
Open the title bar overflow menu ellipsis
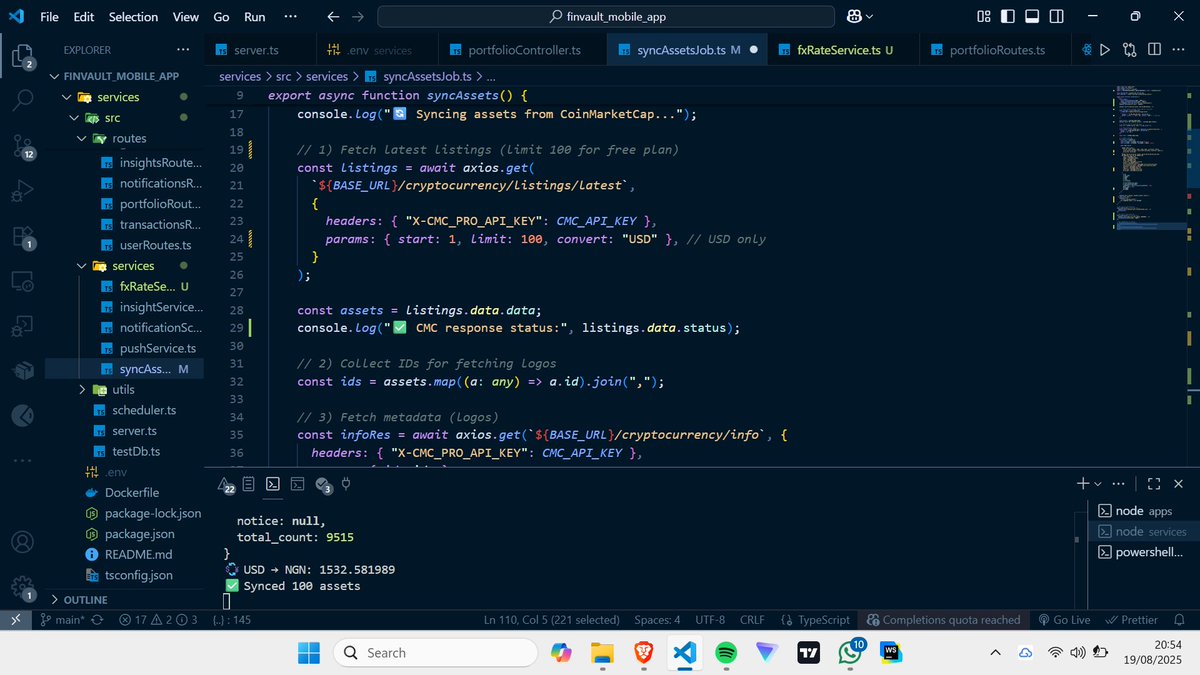pos(290,16)
